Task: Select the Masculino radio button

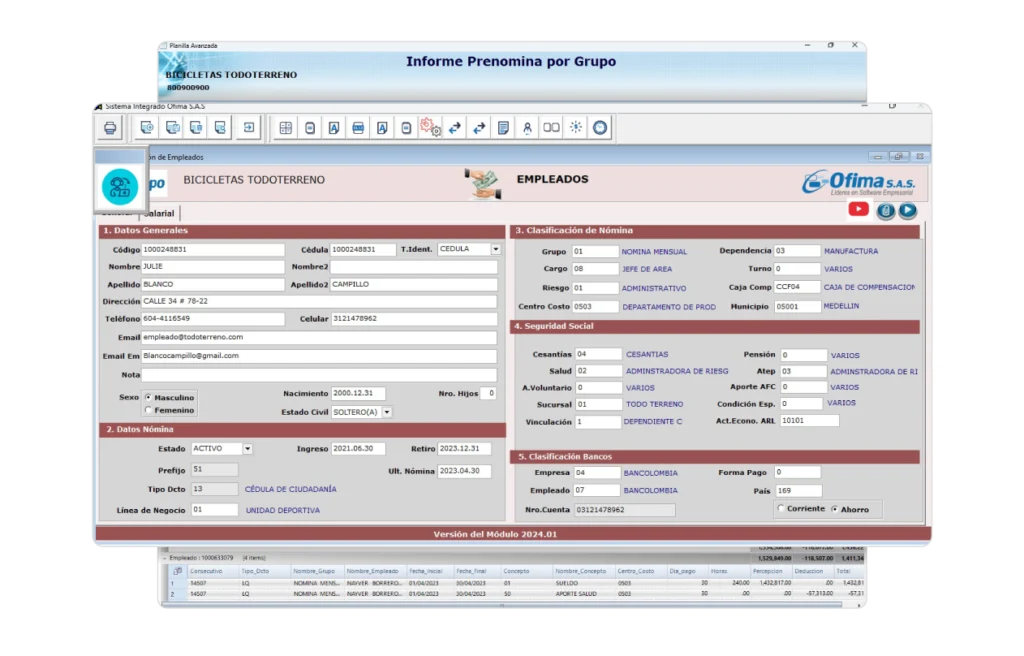Action: click(x=149, y=397)
